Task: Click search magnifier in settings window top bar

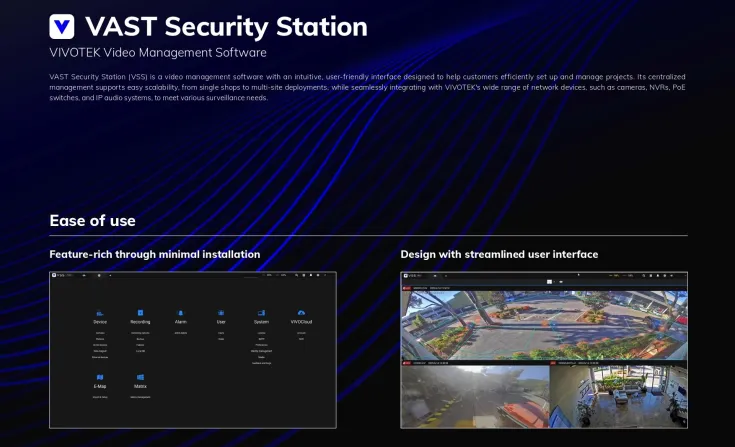Action: [296, 276]
